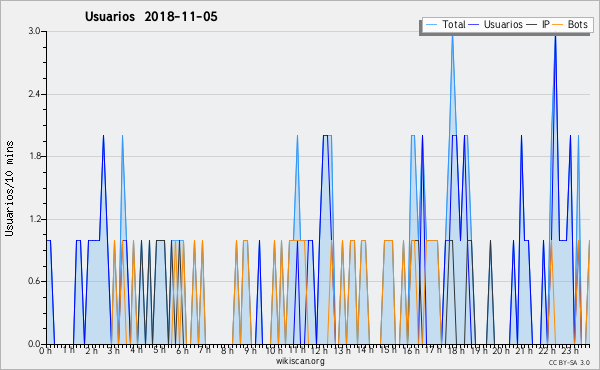Image resolution: width=600 pixels, height=370 pixels.
Task: Click the y-axis label 'Usuarios/10 mins'
Action: click(x=9, y=189)
